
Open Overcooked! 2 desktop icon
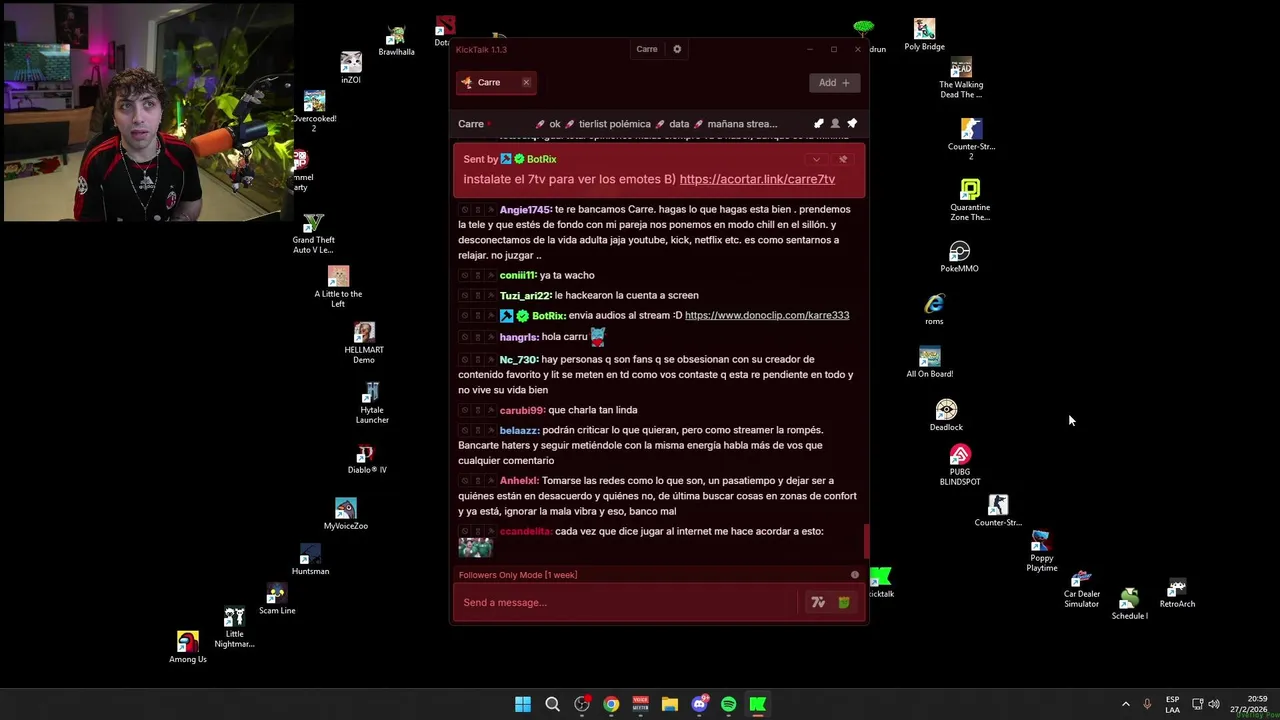(x=314, y=111)
